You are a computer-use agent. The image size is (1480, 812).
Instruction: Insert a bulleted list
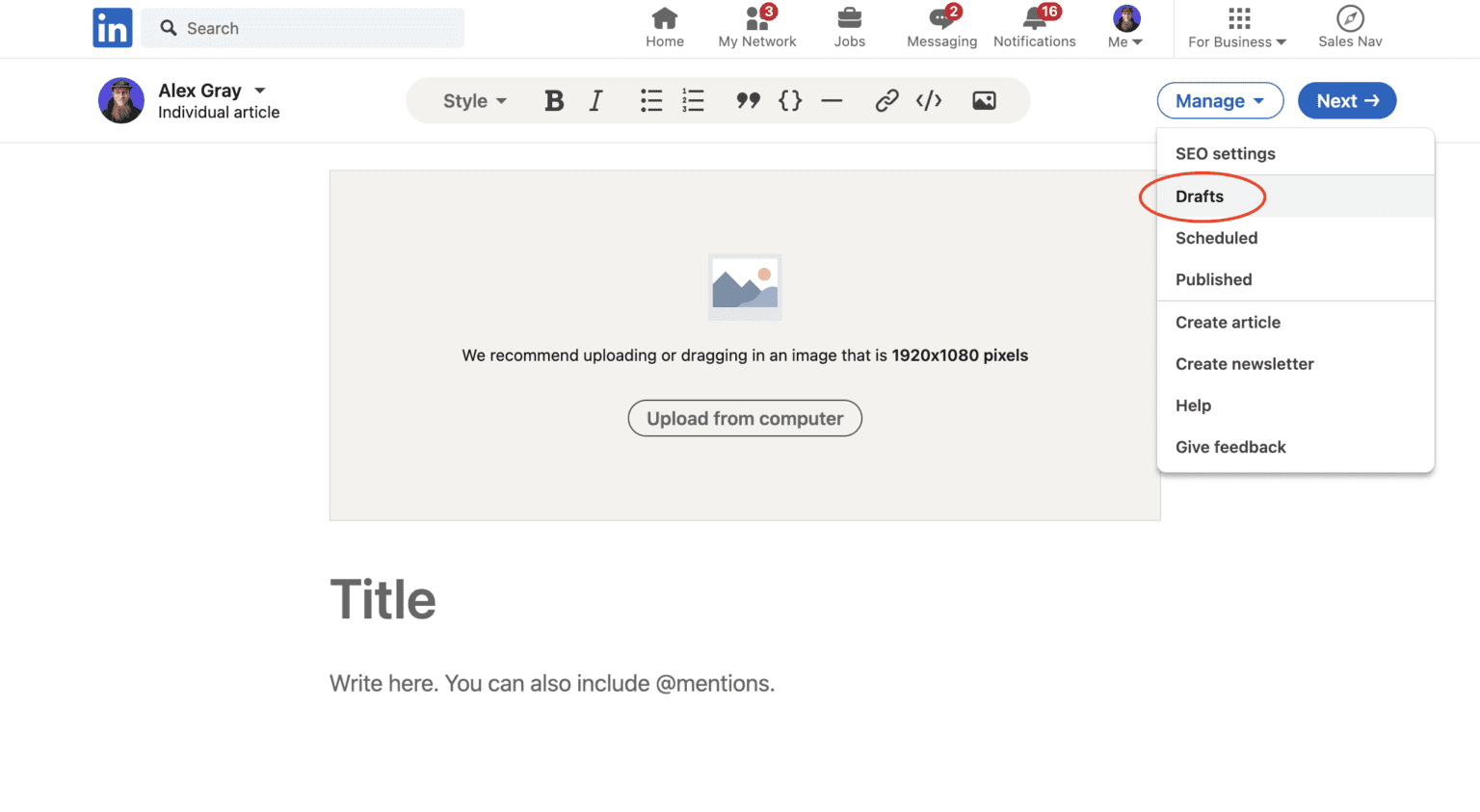point(651,100)
